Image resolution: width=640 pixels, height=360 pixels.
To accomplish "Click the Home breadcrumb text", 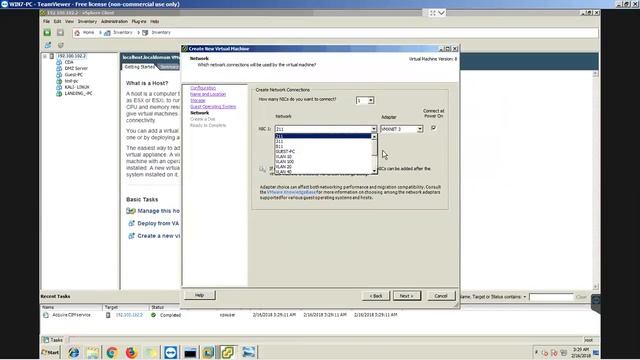I will click(89, 33).
